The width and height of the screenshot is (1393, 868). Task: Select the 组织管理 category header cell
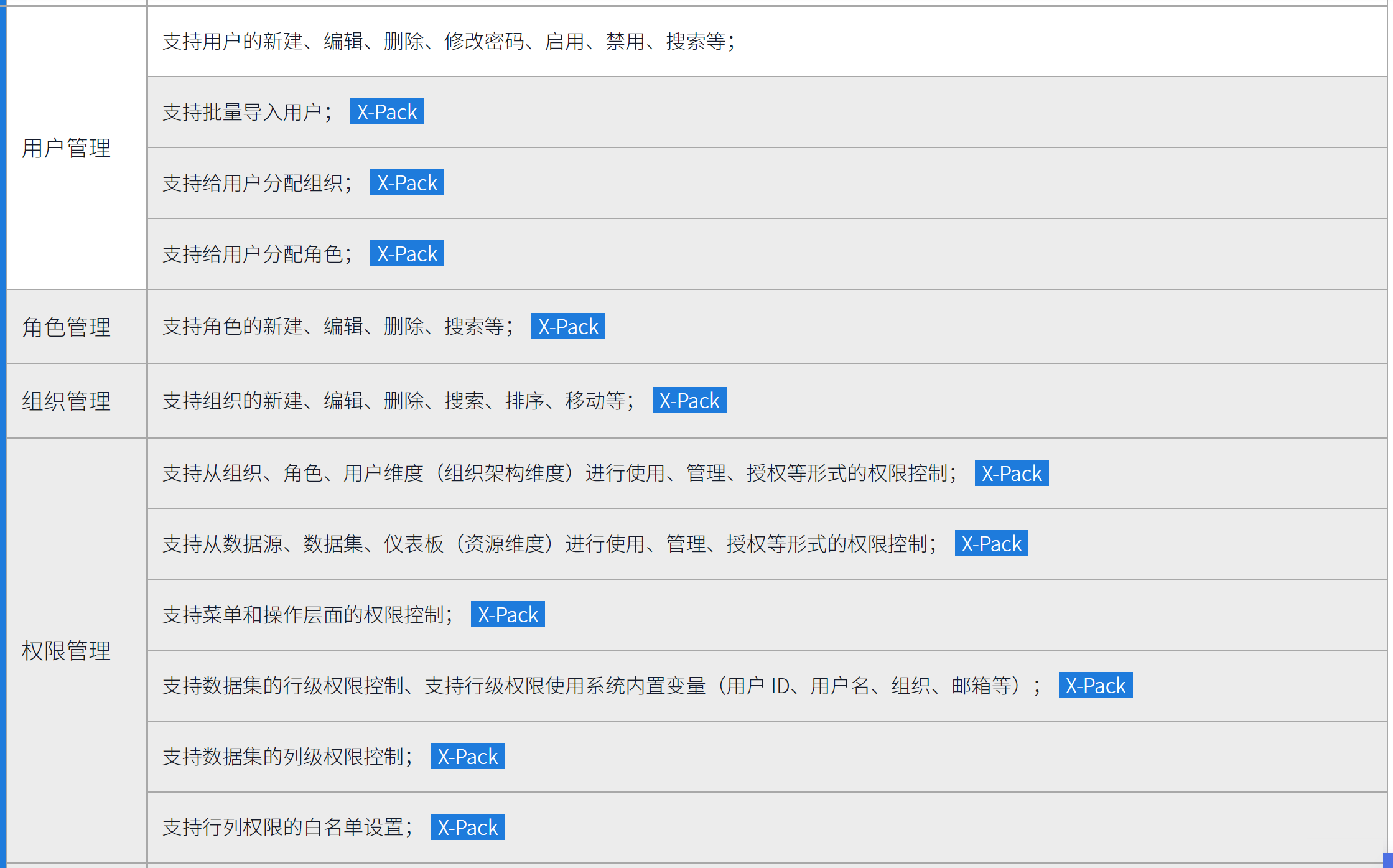tap(67, 400)
